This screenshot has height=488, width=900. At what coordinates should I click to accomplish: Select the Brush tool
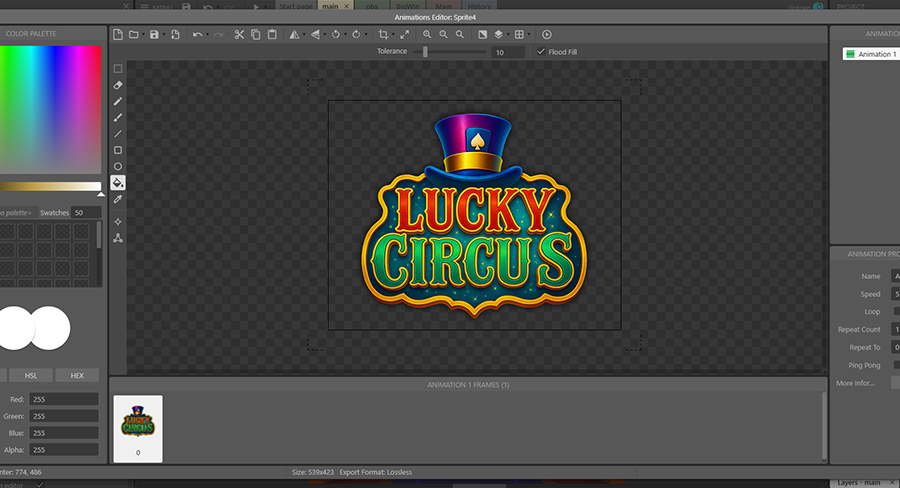[x=118, y=117]
